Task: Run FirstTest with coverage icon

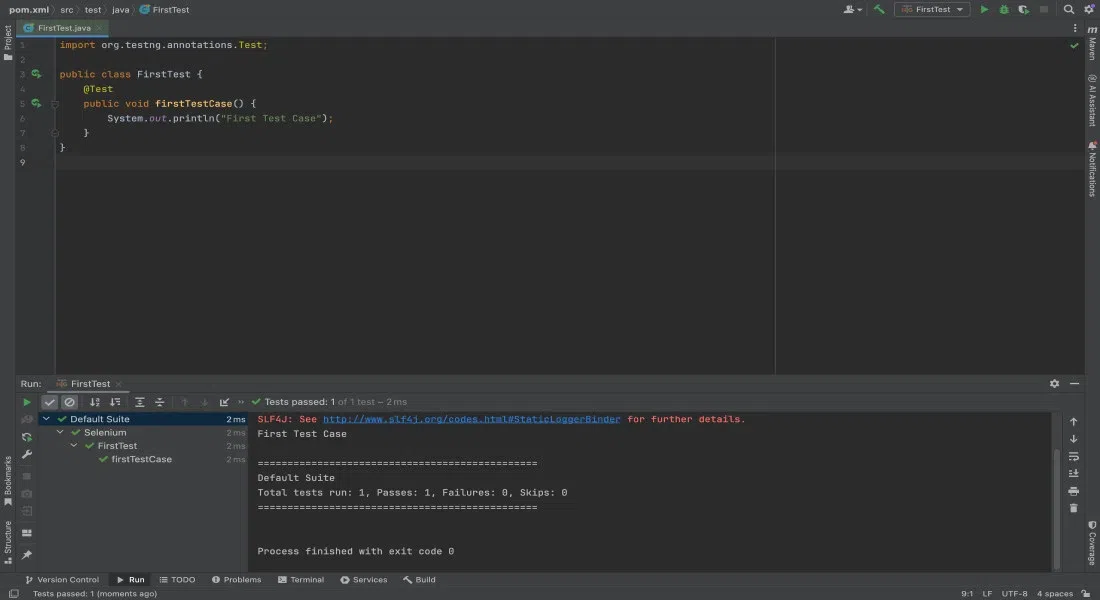Action: click(x=1024, y=9)
